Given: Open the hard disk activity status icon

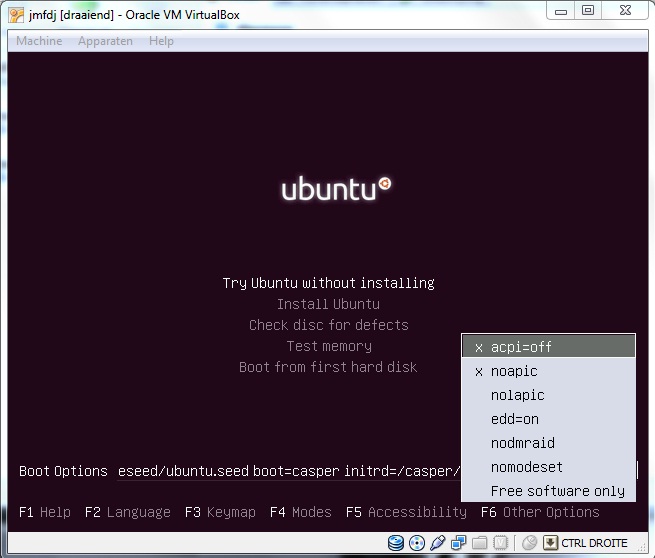Looking at the screenshot, I should tap(395, 543).
